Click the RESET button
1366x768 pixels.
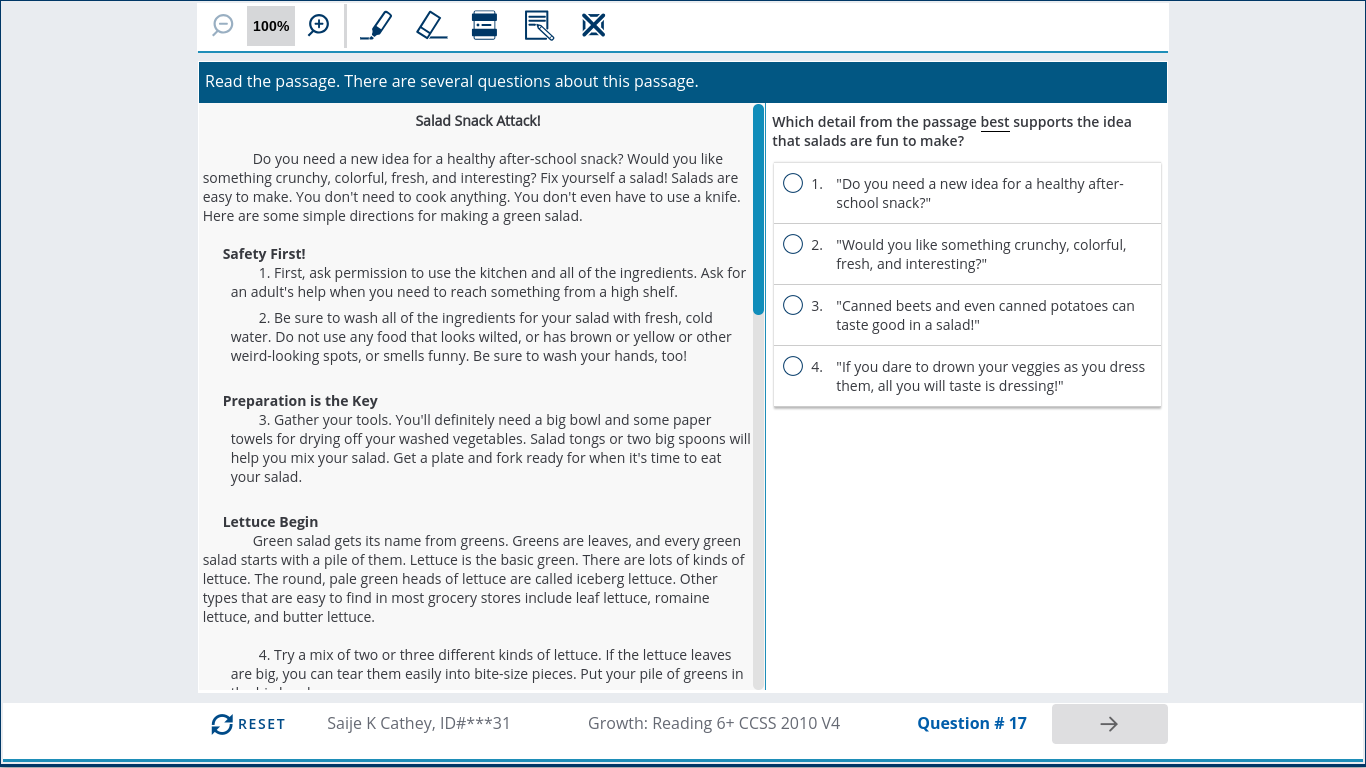(x=248, y=724)
